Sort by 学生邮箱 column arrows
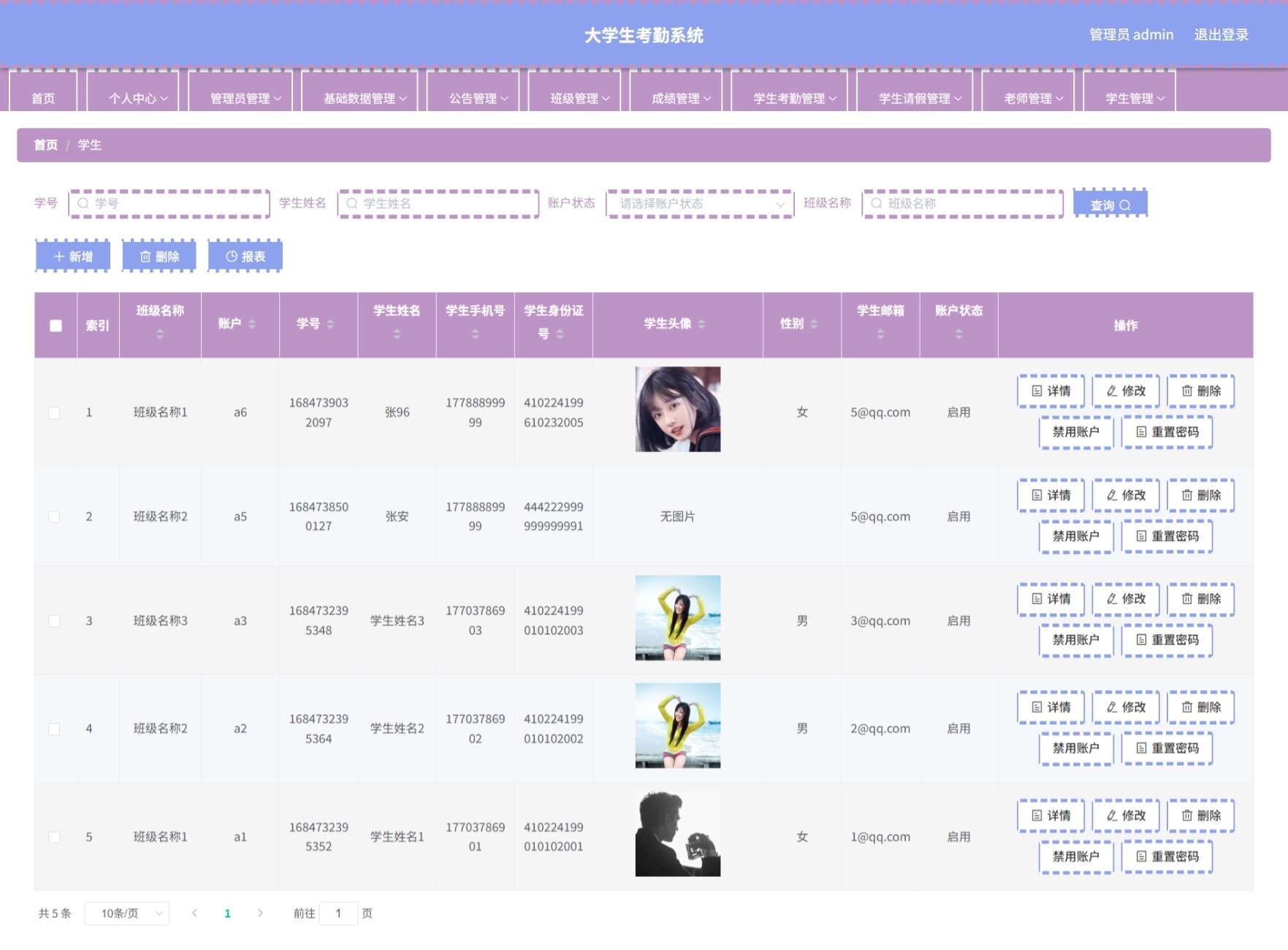 880,334
